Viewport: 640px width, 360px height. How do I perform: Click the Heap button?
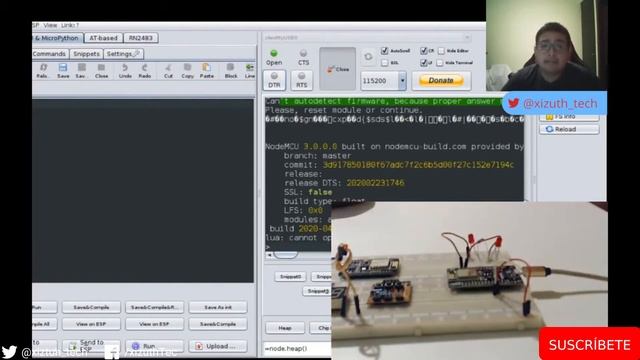(285, 328)
